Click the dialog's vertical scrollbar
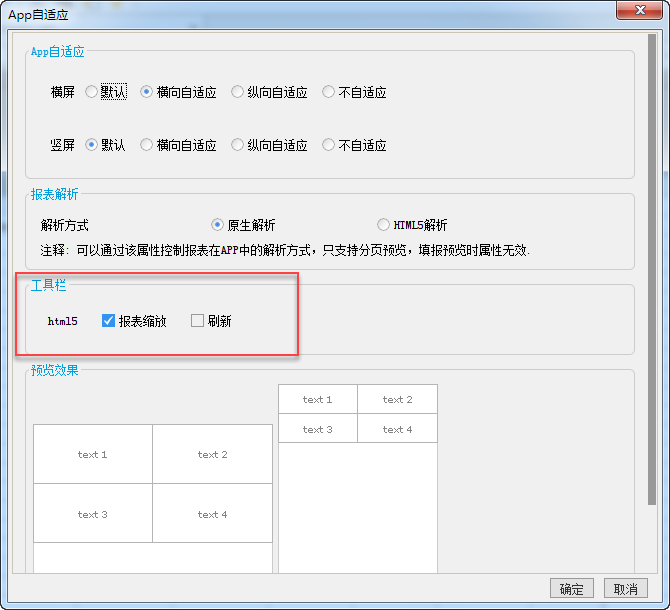This screenshot has height=610, width=670. [x=652, y=269]
